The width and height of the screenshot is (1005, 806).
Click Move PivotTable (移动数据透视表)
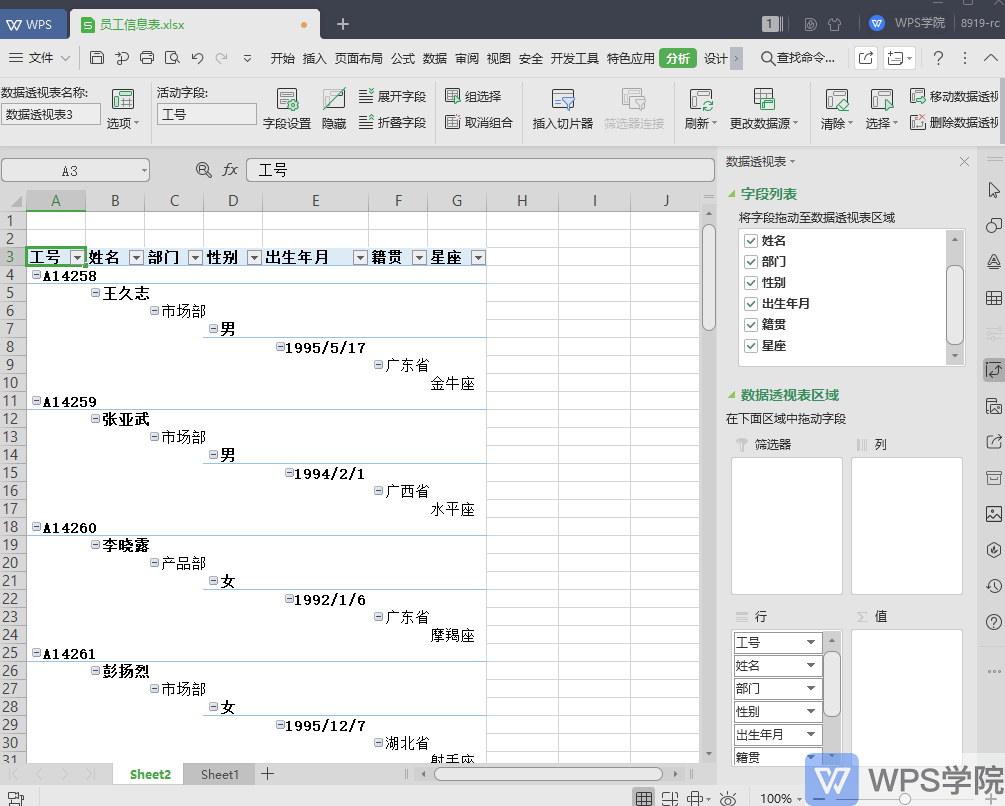(954, 97)
